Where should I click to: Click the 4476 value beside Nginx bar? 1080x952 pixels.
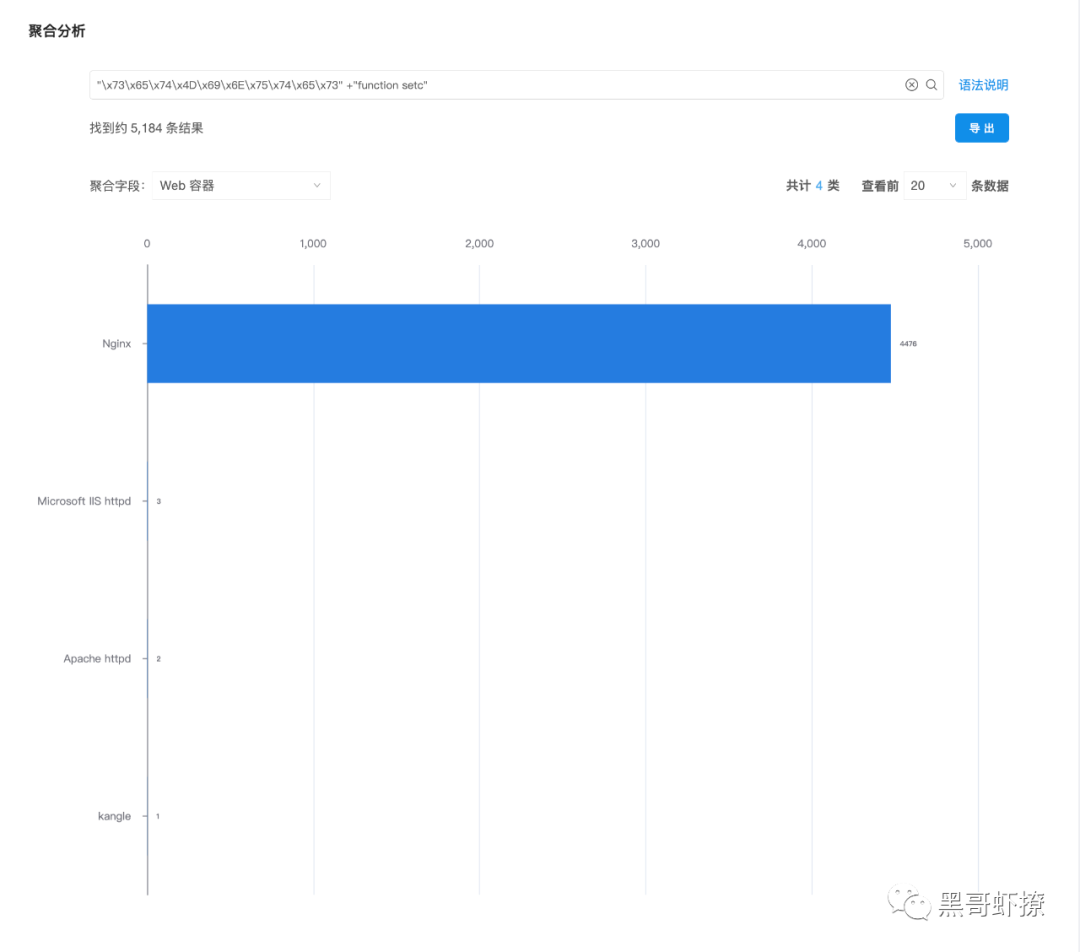tap(908, 343)
